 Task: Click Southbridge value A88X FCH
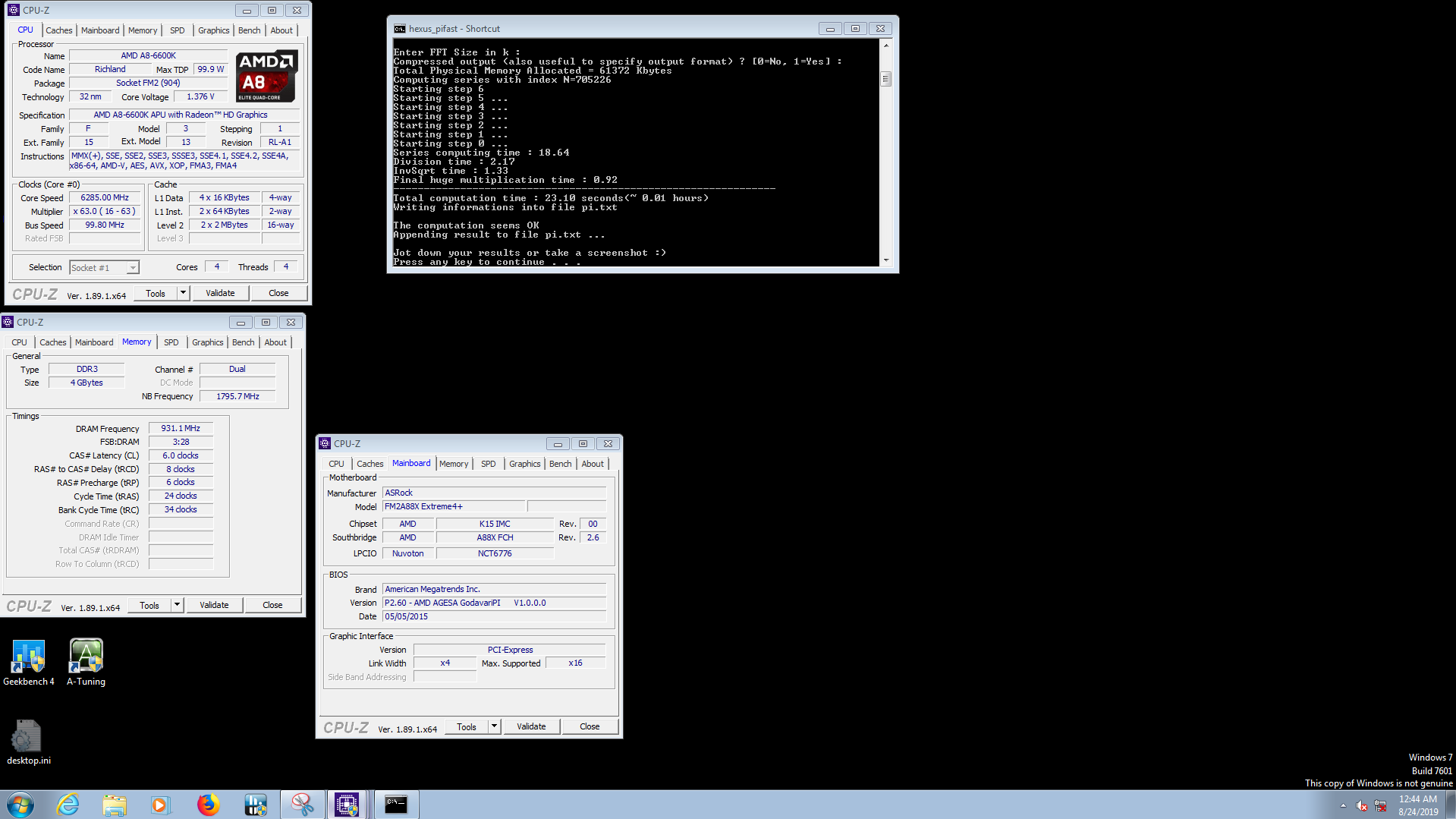click(x=495, y=537)
